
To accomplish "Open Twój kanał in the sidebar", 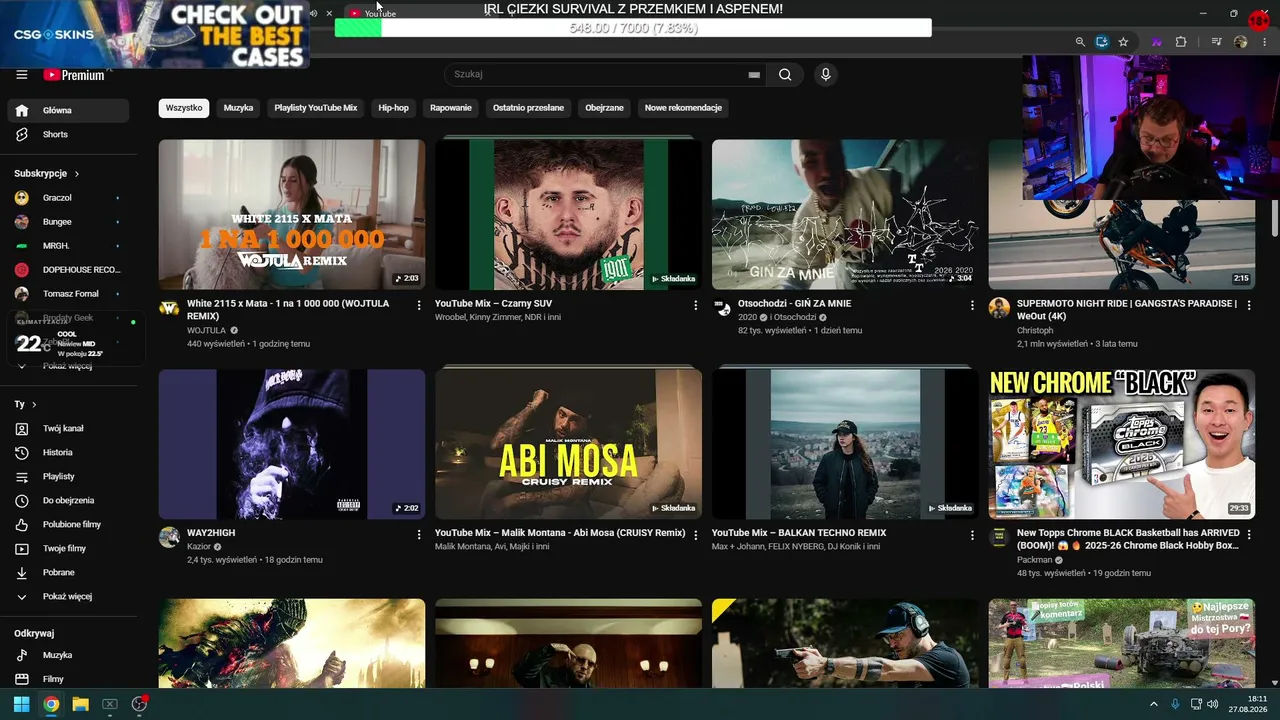I will pyautogui.click(x=68, y=428).
